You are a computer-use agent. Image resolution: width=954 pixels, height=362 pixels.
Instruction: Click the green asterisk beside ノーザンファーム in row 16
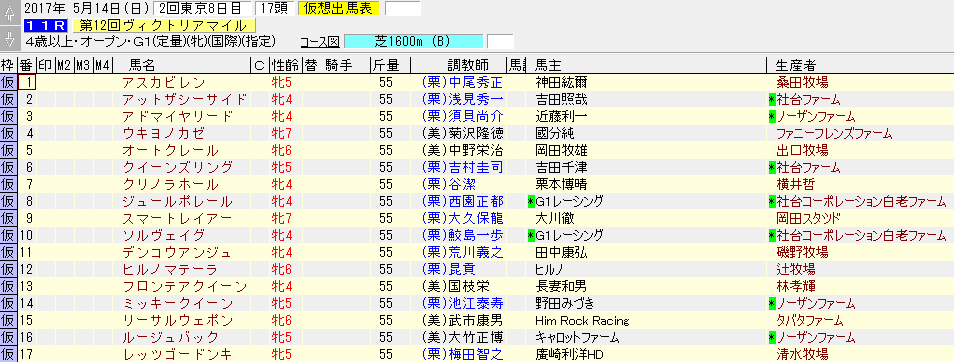[x=772, y=338]
